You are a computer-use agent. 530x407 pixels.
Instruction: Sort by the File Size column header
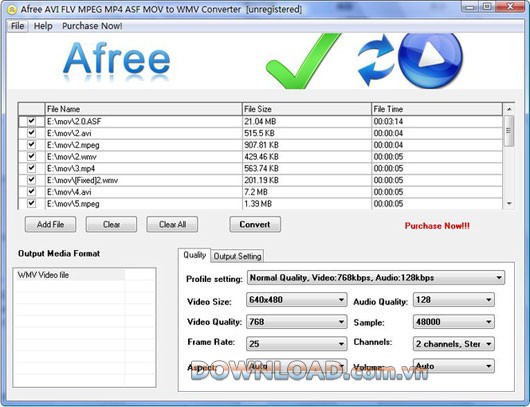(x=307, y=109)
